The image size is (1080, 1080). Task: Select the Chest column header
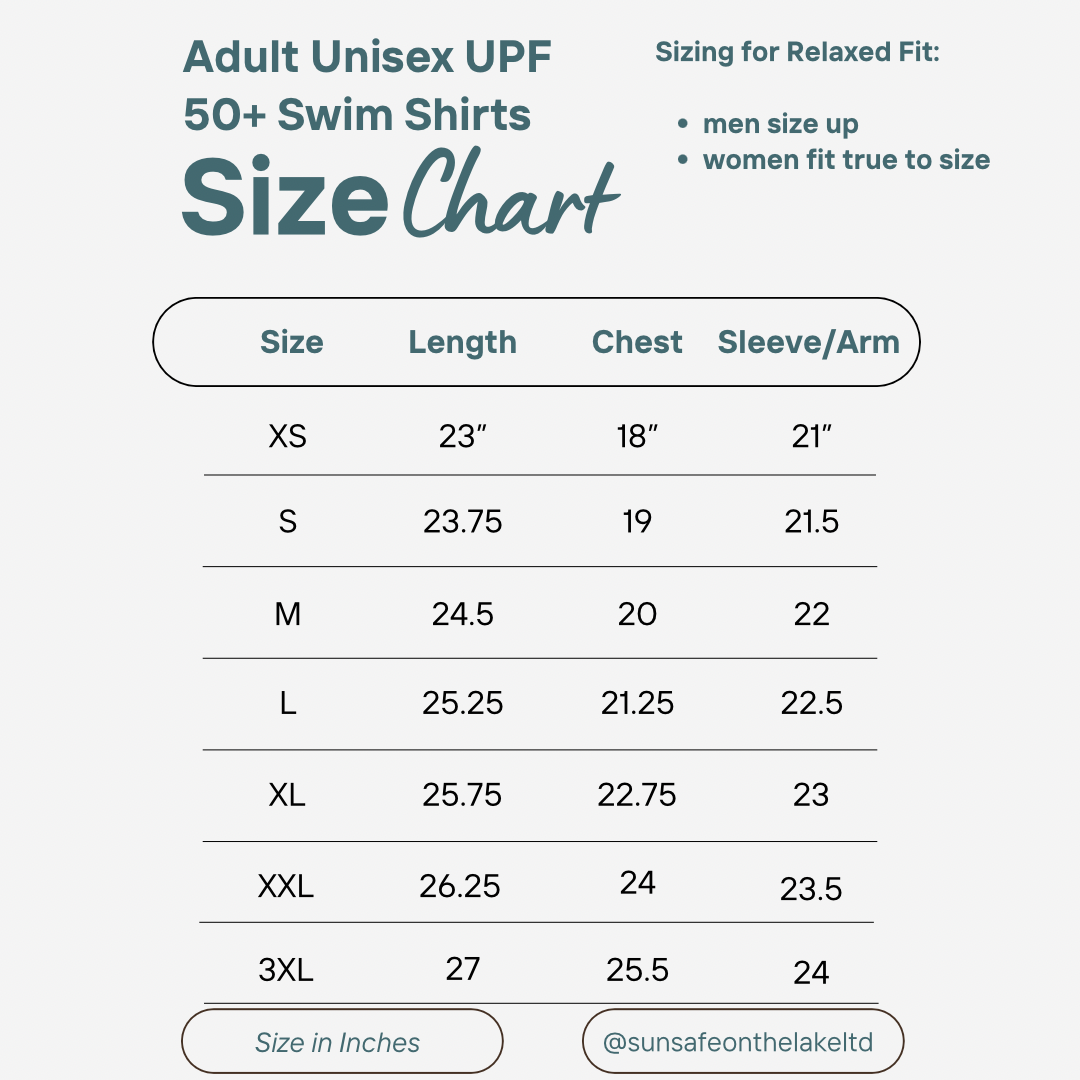point(637,342)
